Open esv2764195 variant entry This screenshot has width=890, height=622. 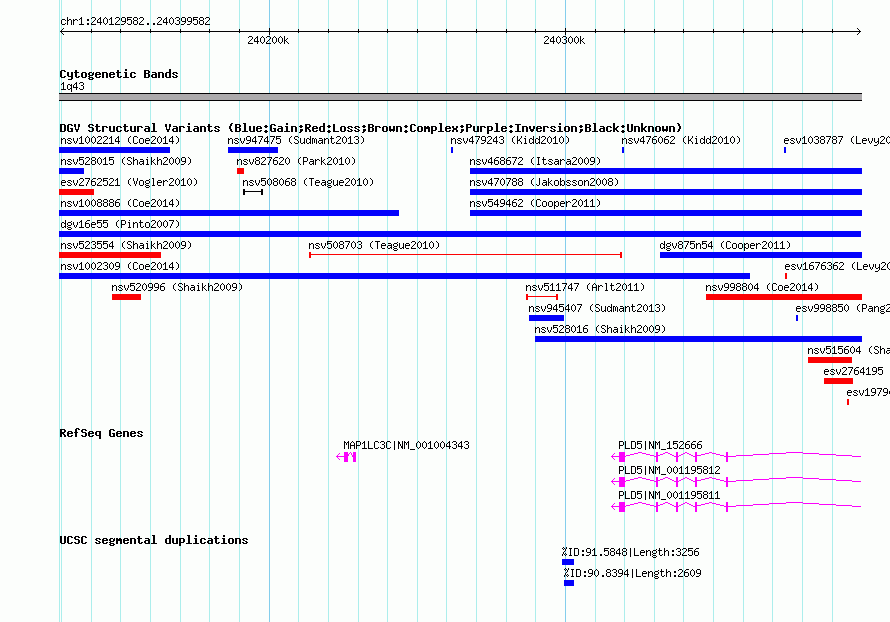click(x=853, y=371)
